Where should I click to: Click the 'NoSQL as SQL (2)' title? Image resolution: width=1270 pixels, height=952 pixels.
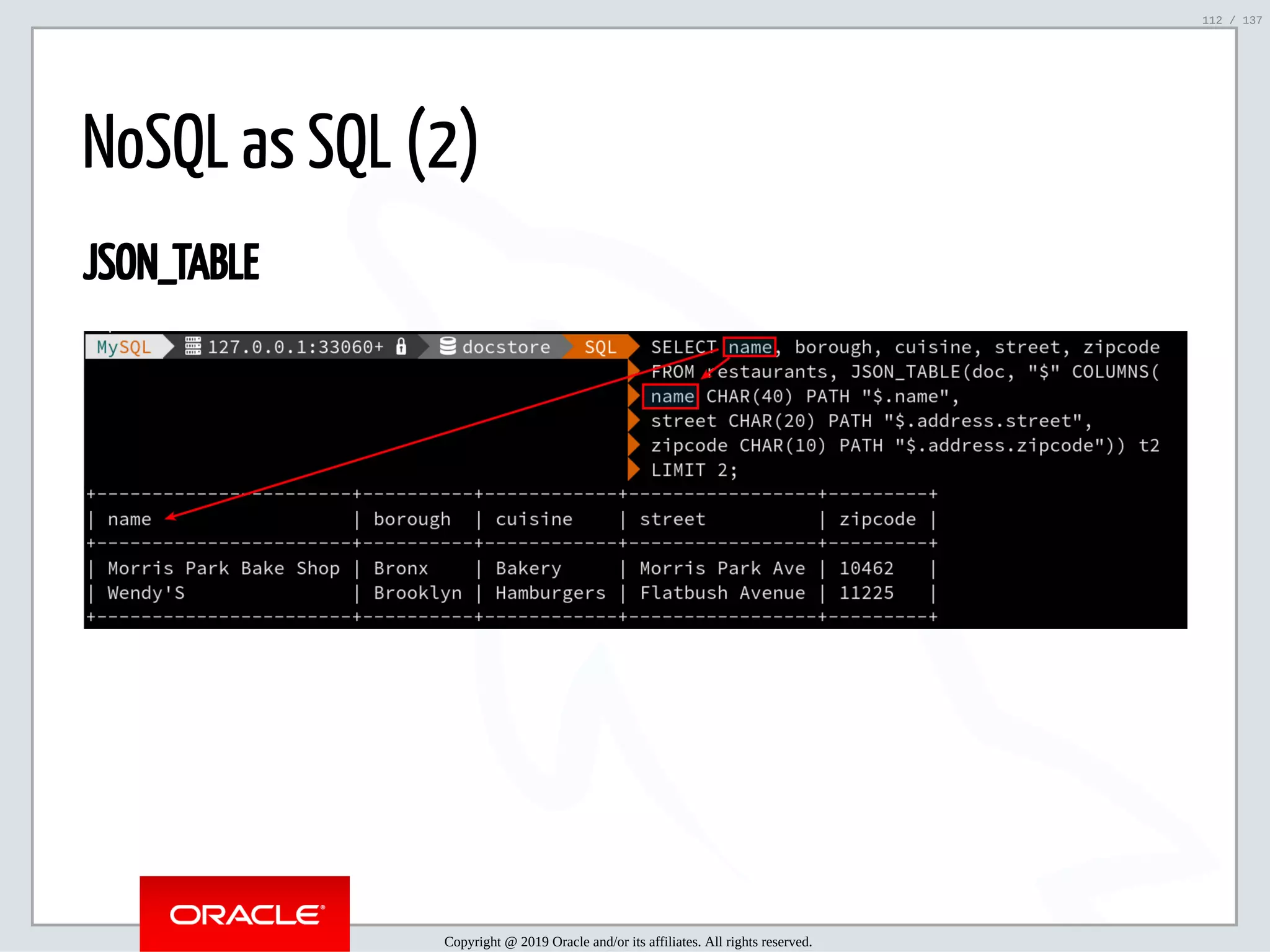[x=281, y=143]
